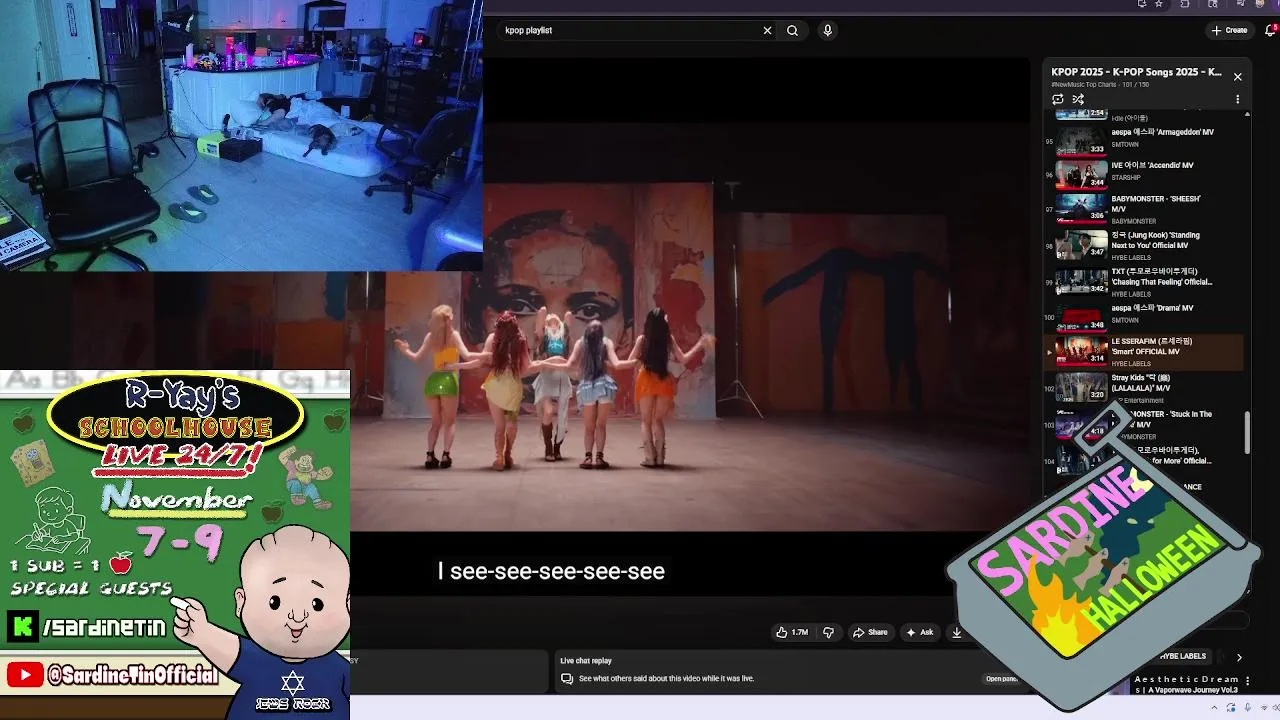Click Aesthetic Dreams Vaporwave Journey title

coord(1186,685)
